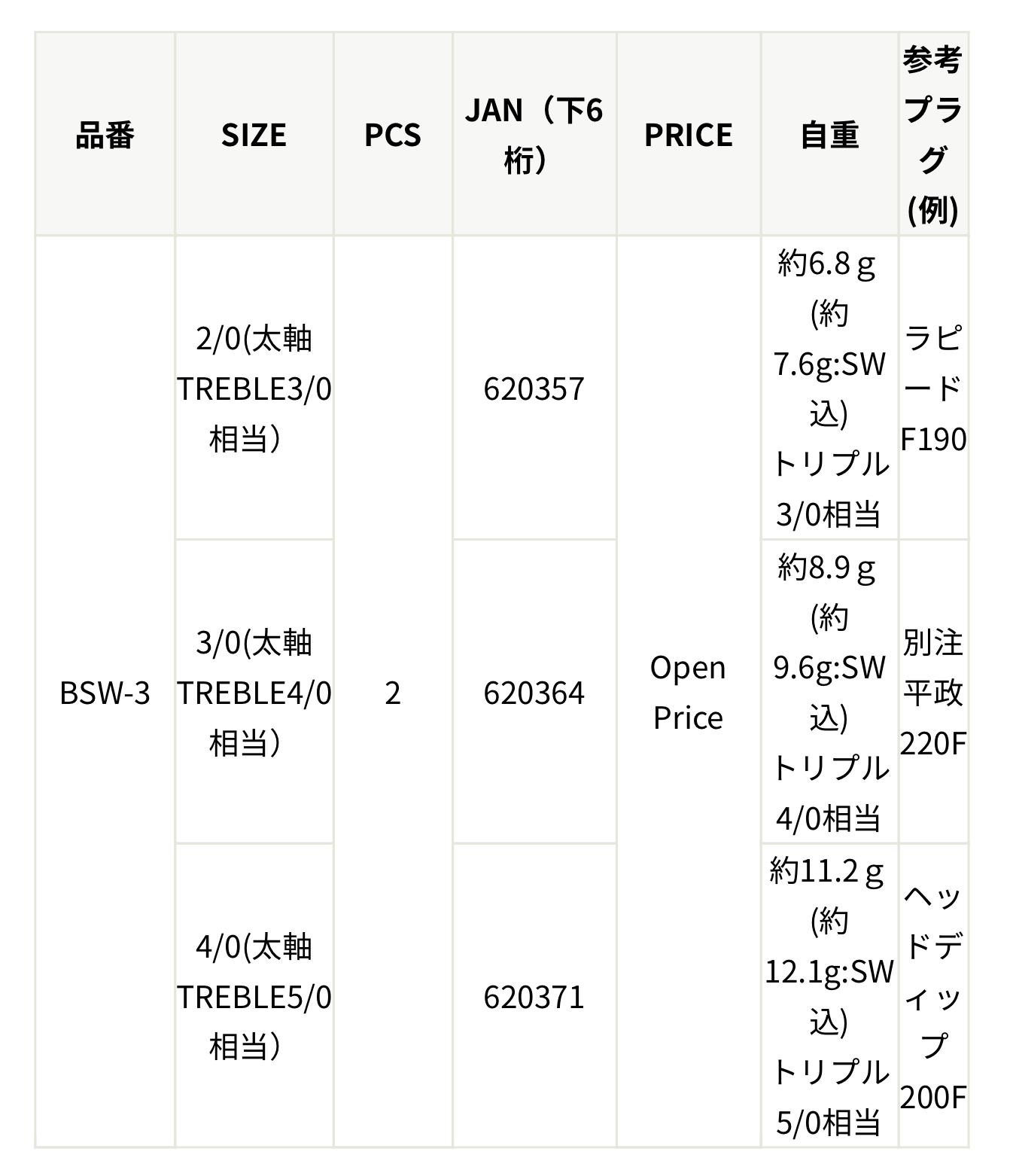Select the ラピードF190 plug cell
This screenshot has height=1176, width=1013.
click(x=932, y=388)
